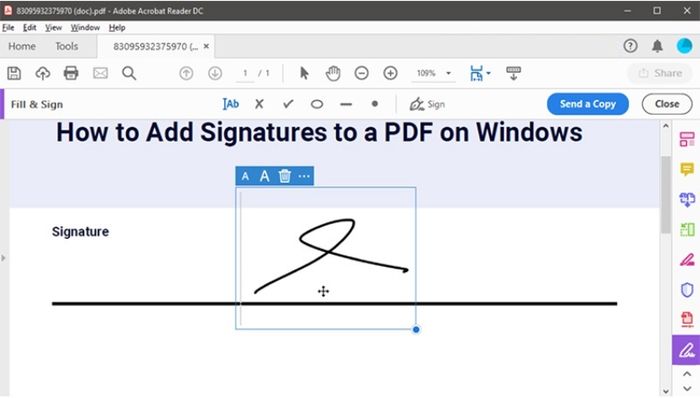Upload the file to cloud

(43, 73)
